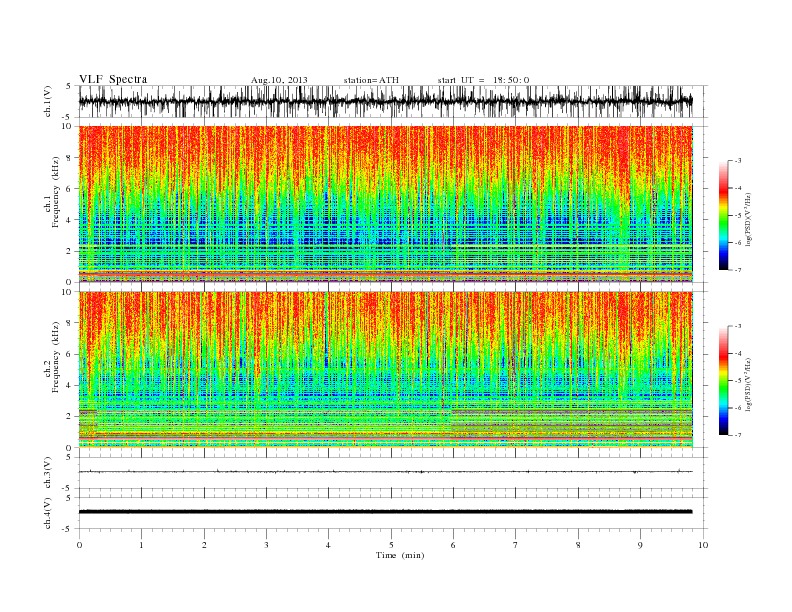Click the time axis tick label '10'

click(704, 545)
